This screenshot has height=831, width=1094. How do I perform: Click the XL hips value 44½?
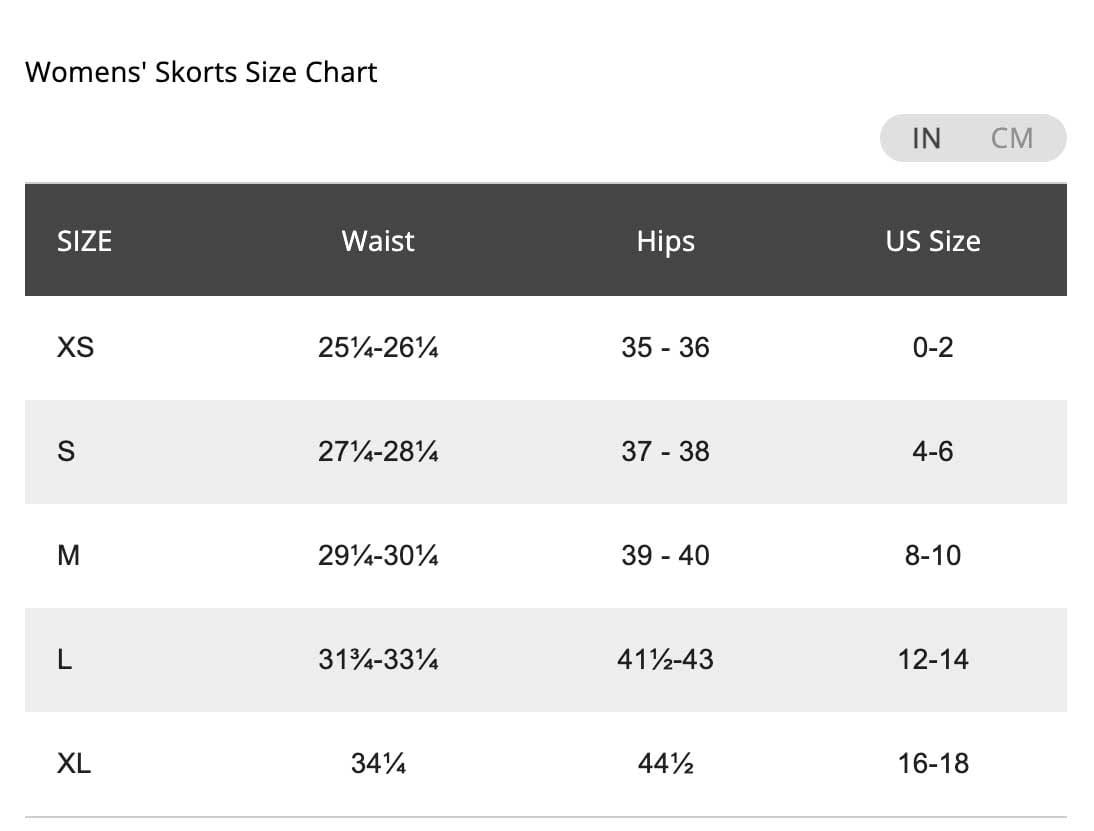[665, 764]
